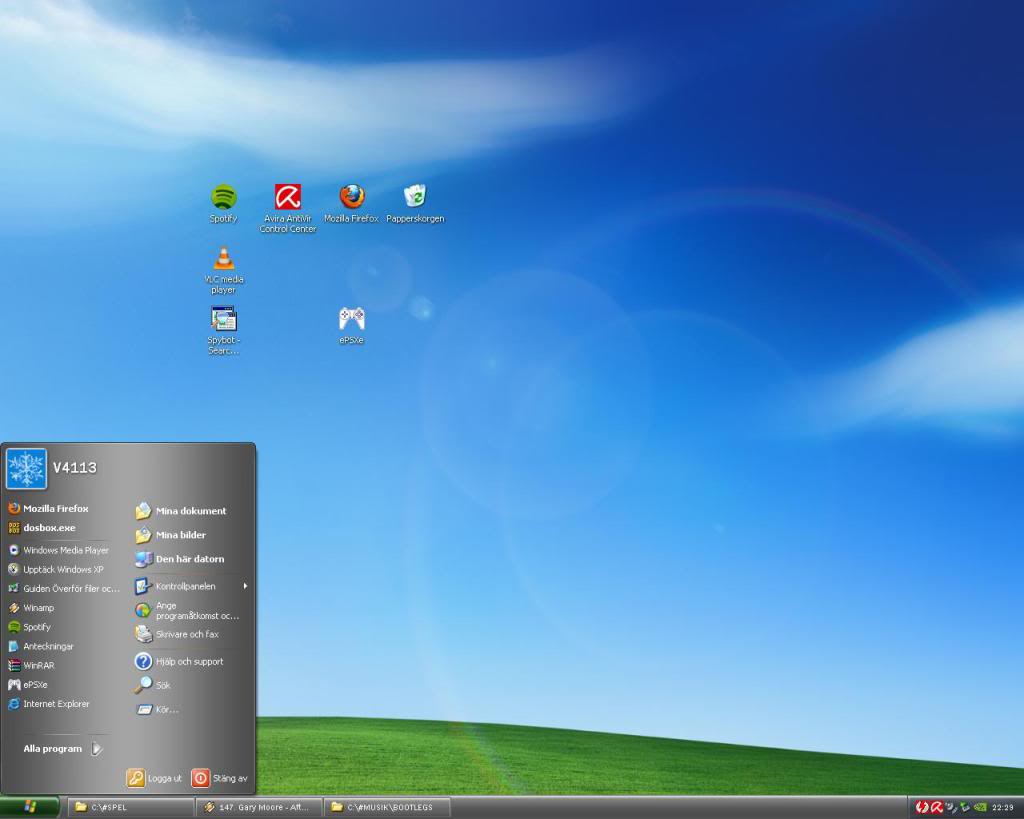Choose Winamp in the Start menu
The image size is (1024, 819).
[38, 608]
